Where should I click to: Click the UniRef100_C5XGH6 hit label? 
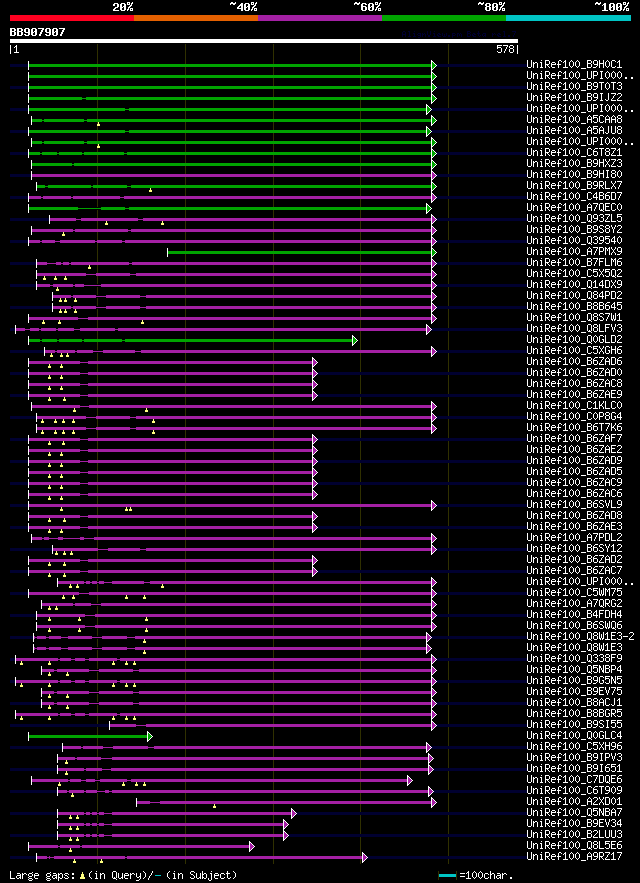[x=574, y=350]
